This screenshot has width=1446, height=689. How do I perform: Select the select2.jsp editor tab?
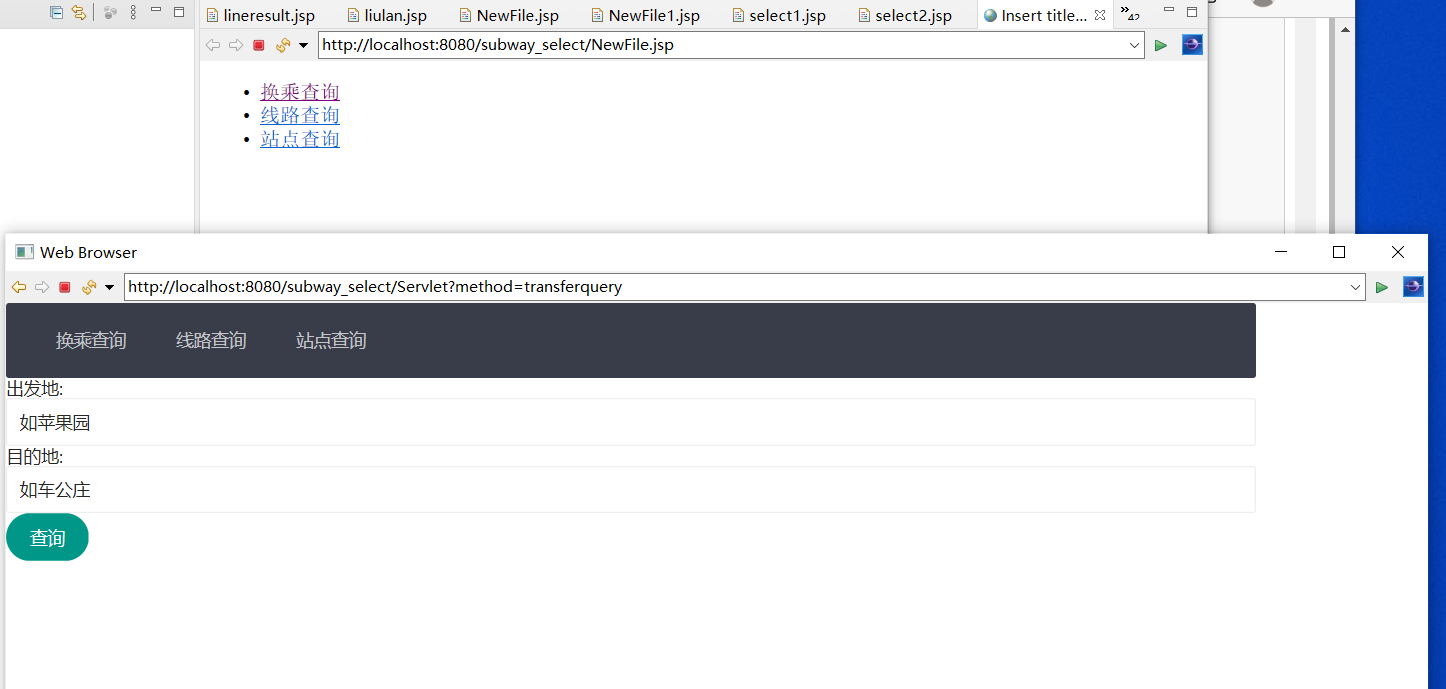[x=905, y=15]
